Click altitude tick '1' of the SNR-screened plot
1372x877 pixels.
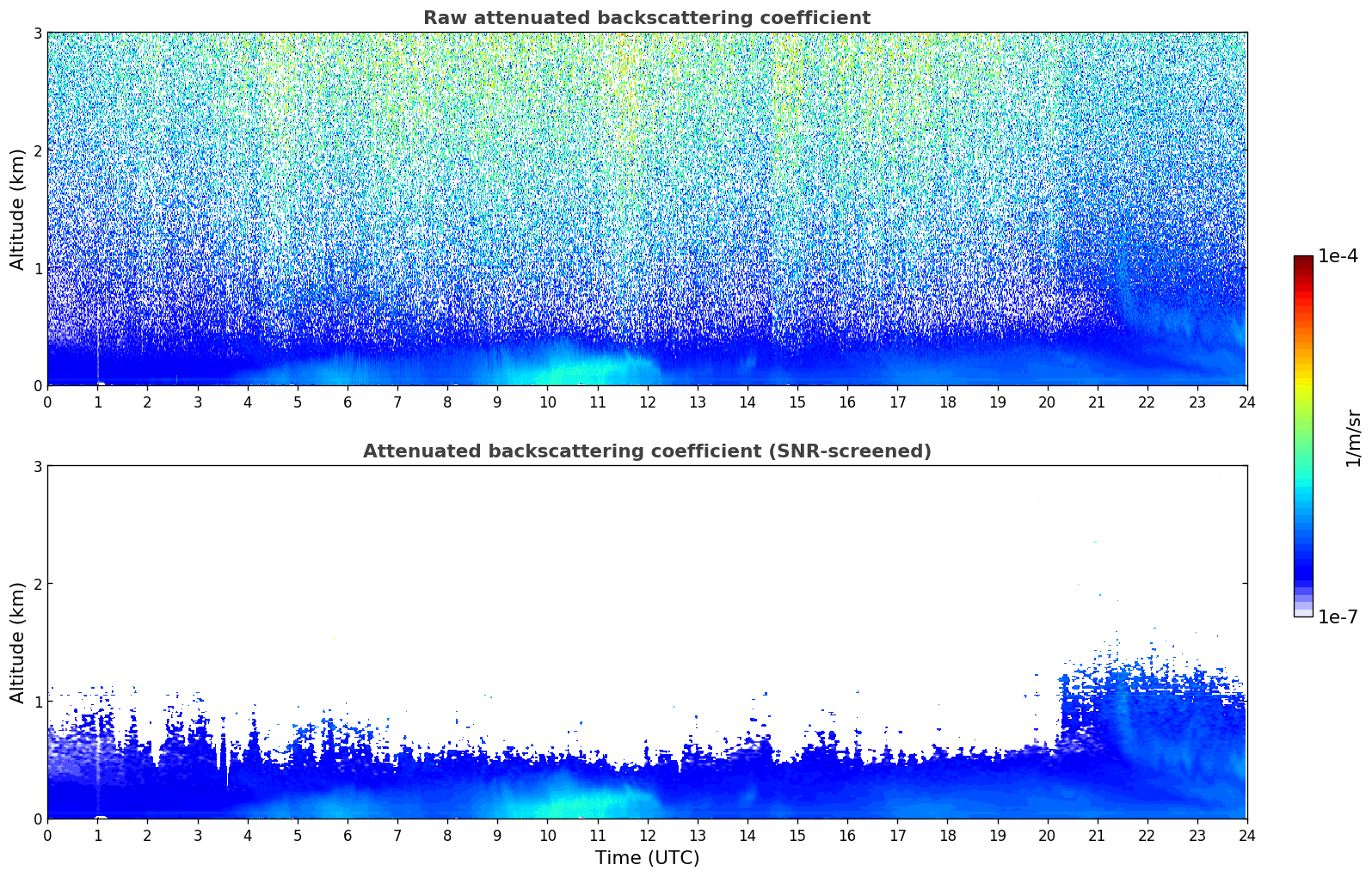(x=38, y=702)
